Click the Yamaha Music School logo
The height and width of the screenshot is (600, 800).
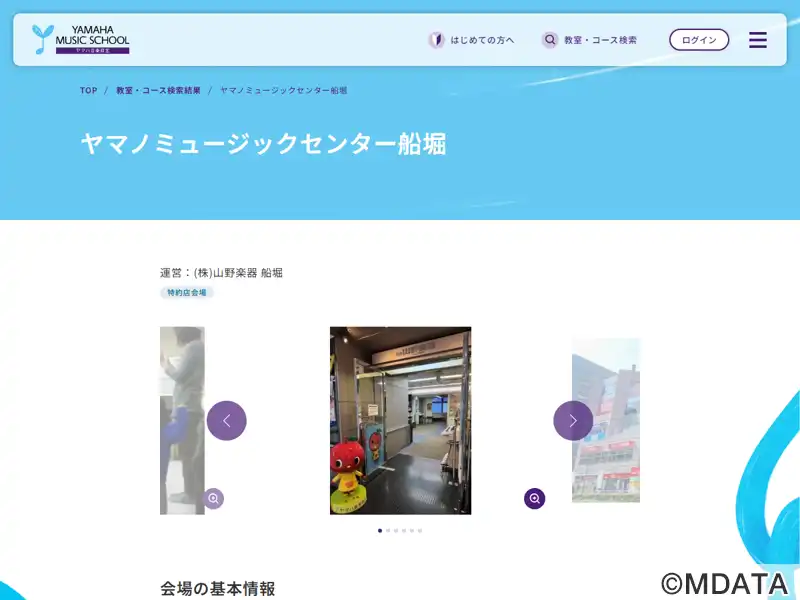[x=81, y=39]
